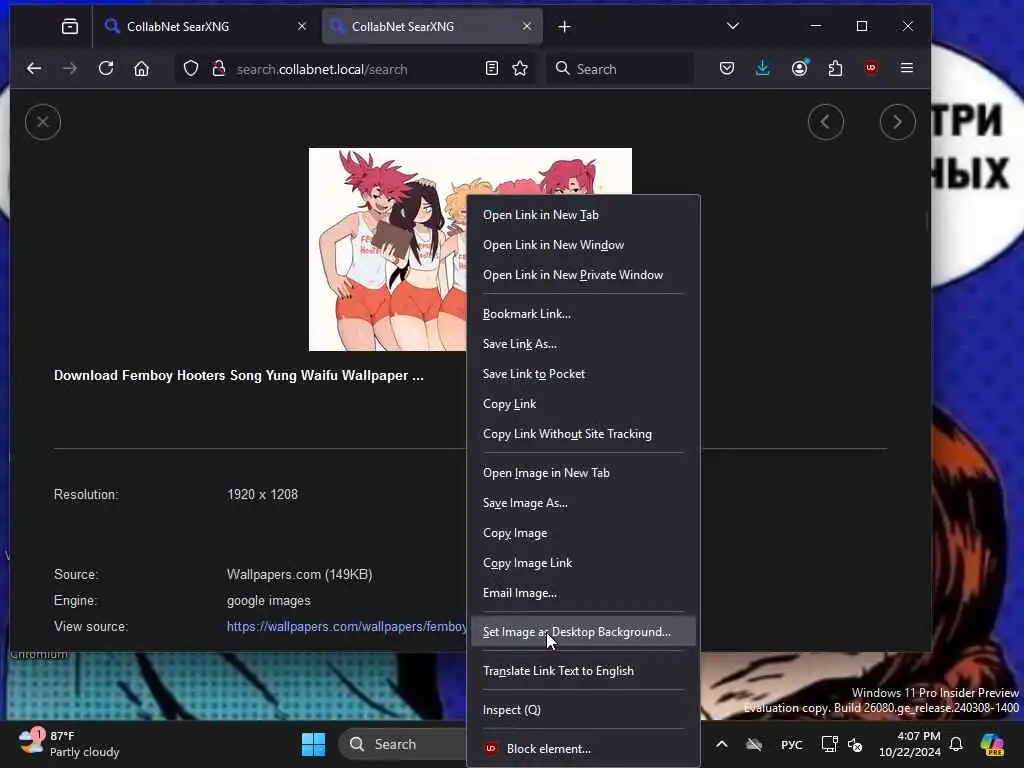Open a new tab with plus
The image size is (1024, 768).
pos(564,27)
